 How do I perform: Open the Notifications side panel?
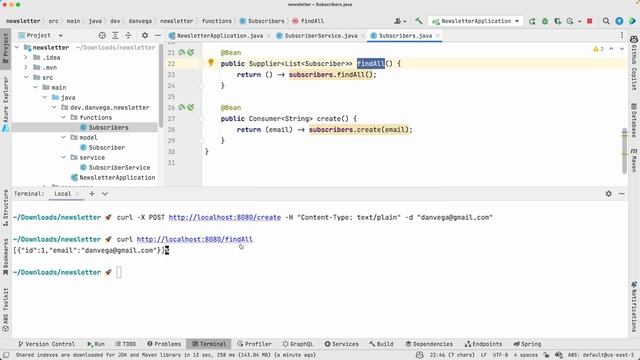(x=634, y=307)
